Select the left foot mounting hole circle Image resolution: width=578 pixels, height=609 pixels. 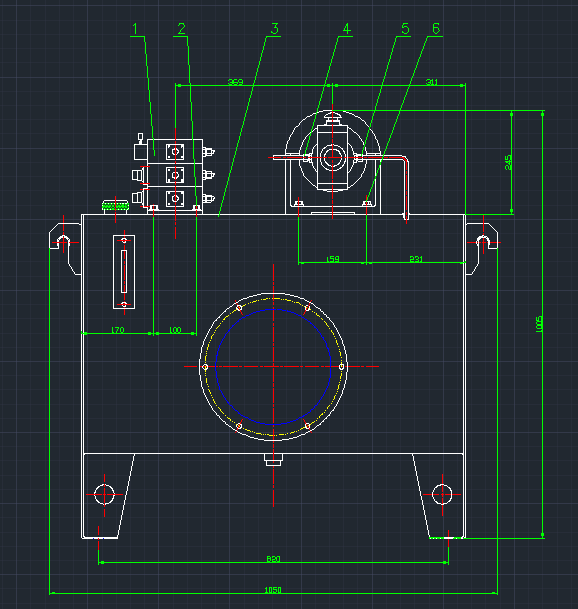click(x=104, y=494)
